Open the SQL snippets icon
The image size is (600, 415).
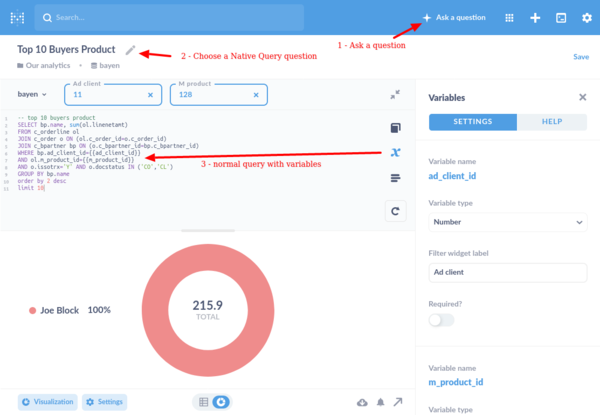[x=395, y=178]
